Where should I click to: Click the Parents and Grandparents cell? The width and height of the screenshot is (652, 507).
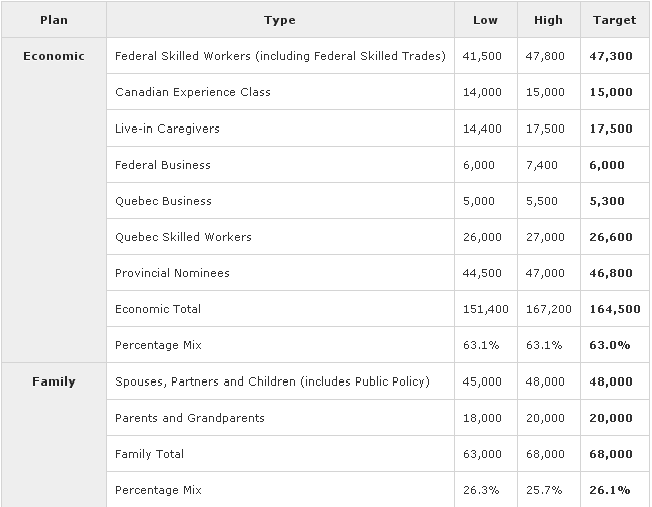coord(190,418)
